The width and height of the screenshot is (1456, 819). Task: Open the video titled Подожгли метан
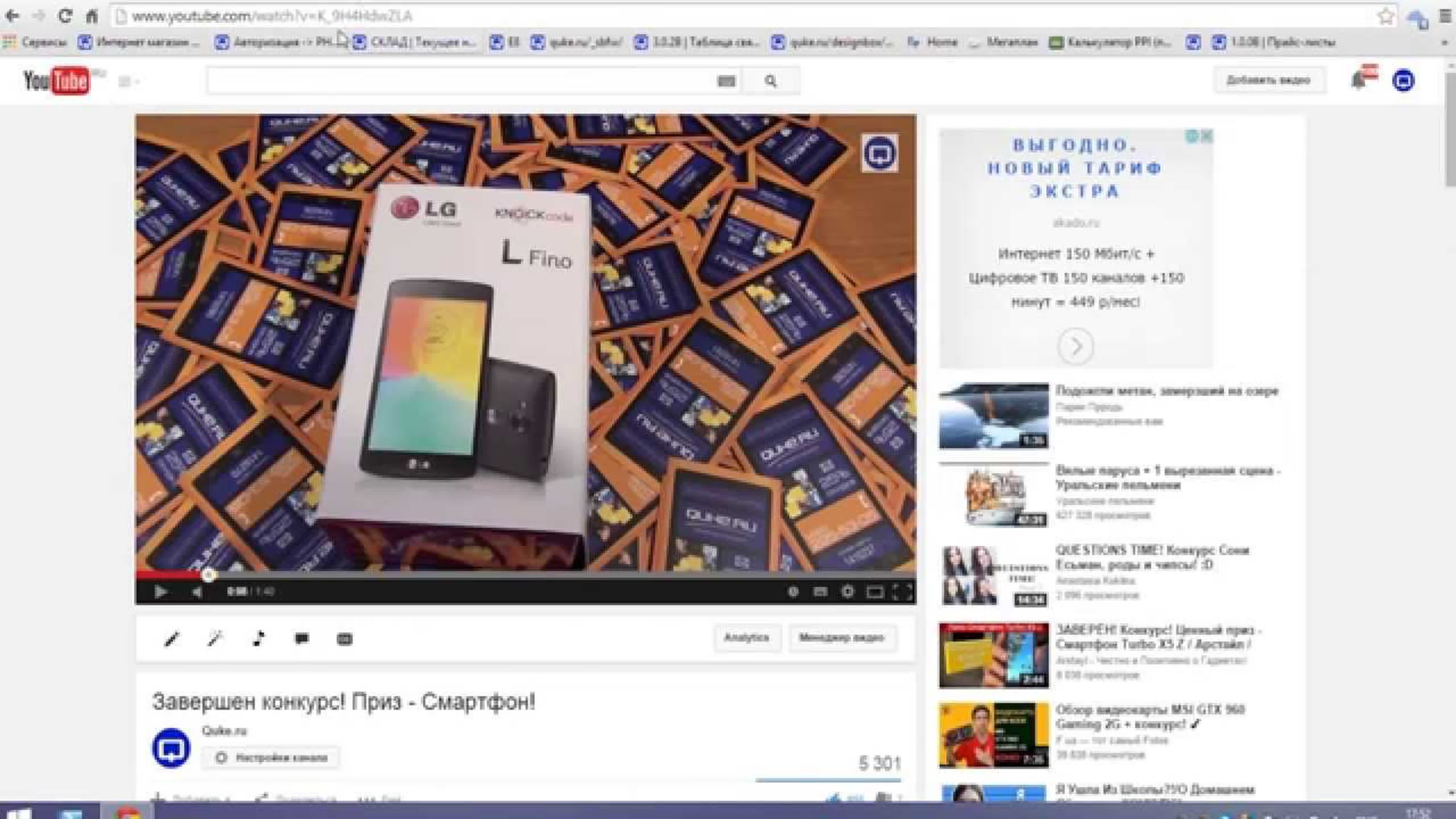click(x=1167, y=391)
